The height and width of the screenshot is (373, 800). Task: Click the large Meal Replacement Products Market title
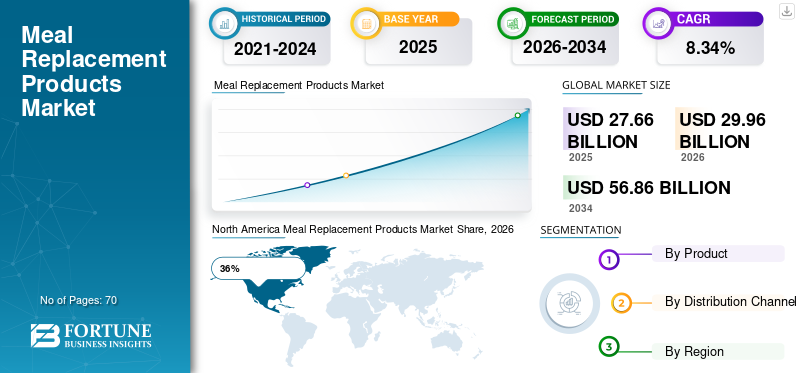(x=94, y=71)
